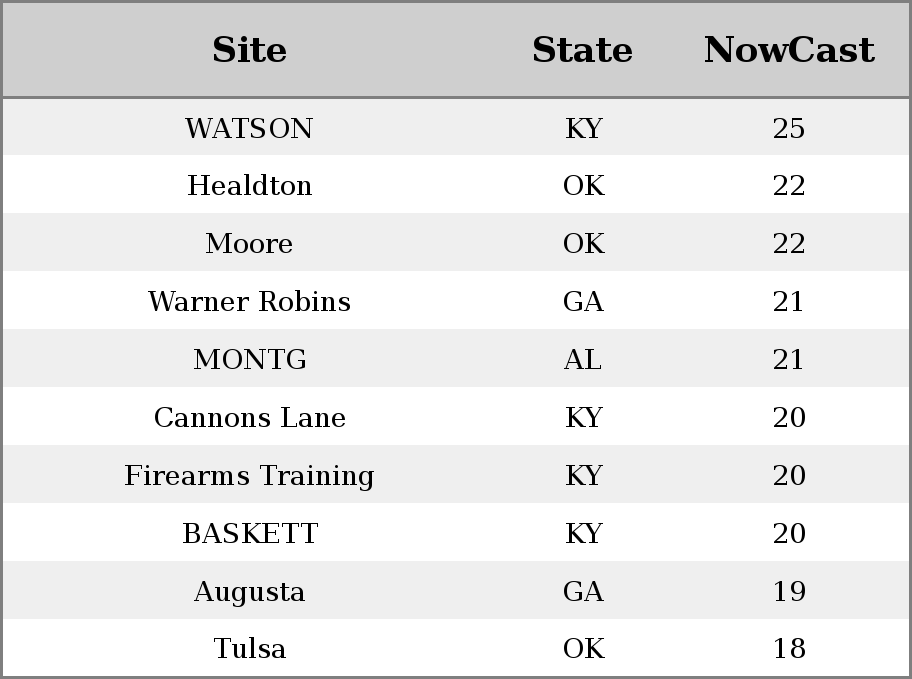
Task: Select the Warner Robins site cell
Action: click(x=250, y=301)
